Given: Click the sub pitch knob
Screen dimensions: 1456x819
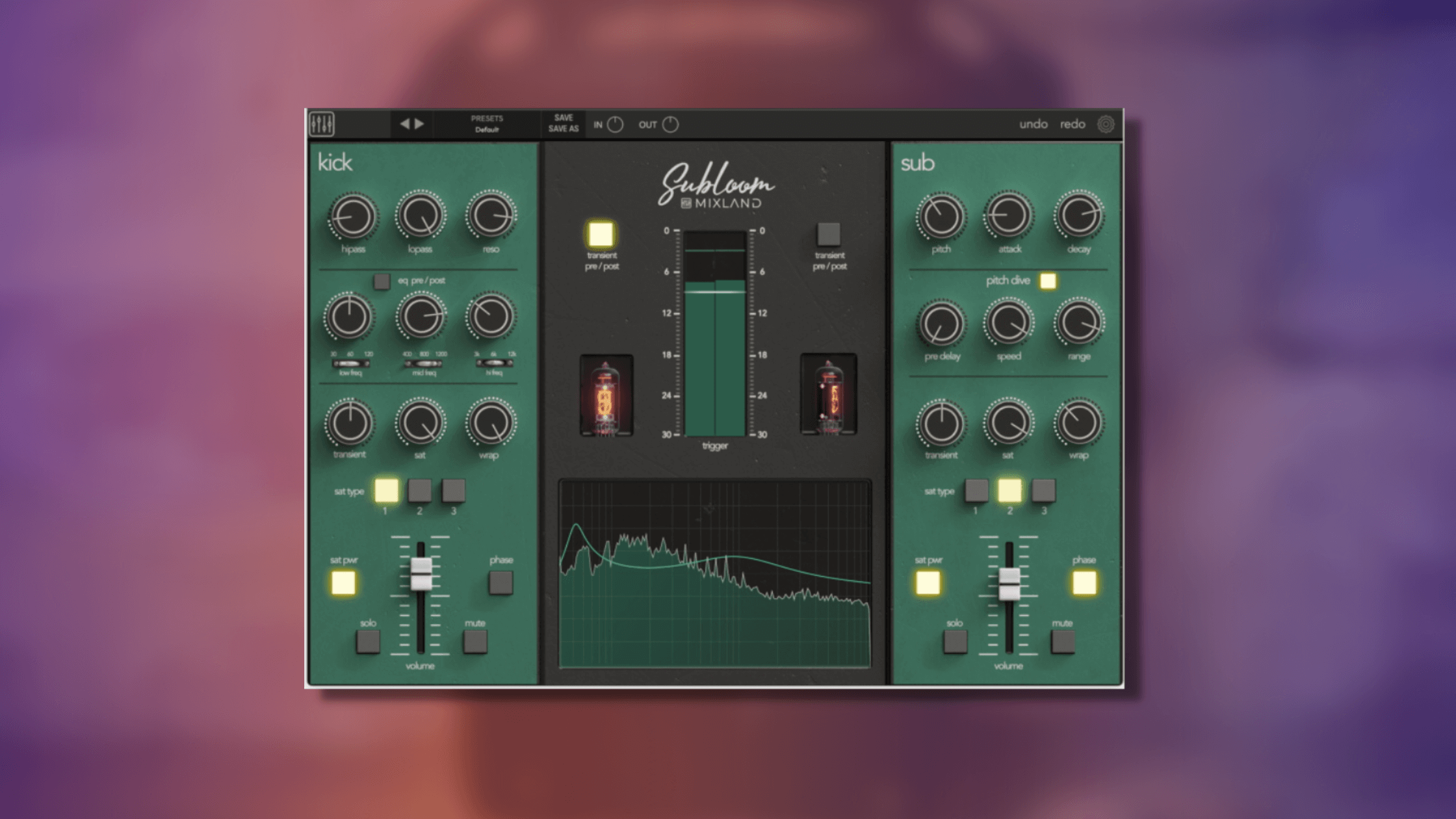Looking at the screenshot, I should pos(941,216).
